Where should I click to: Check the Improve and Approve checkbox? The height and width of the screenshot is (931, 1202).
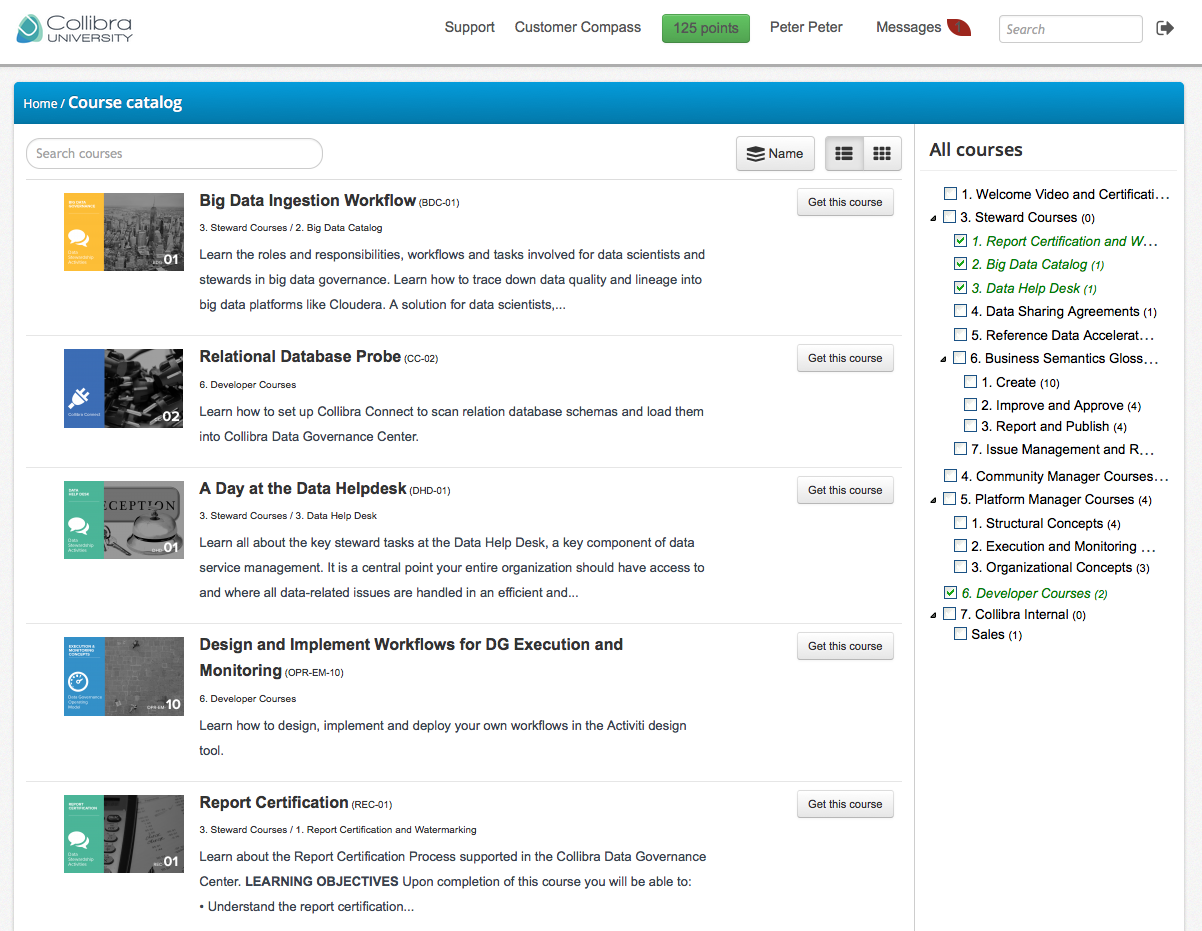point(970,405)
